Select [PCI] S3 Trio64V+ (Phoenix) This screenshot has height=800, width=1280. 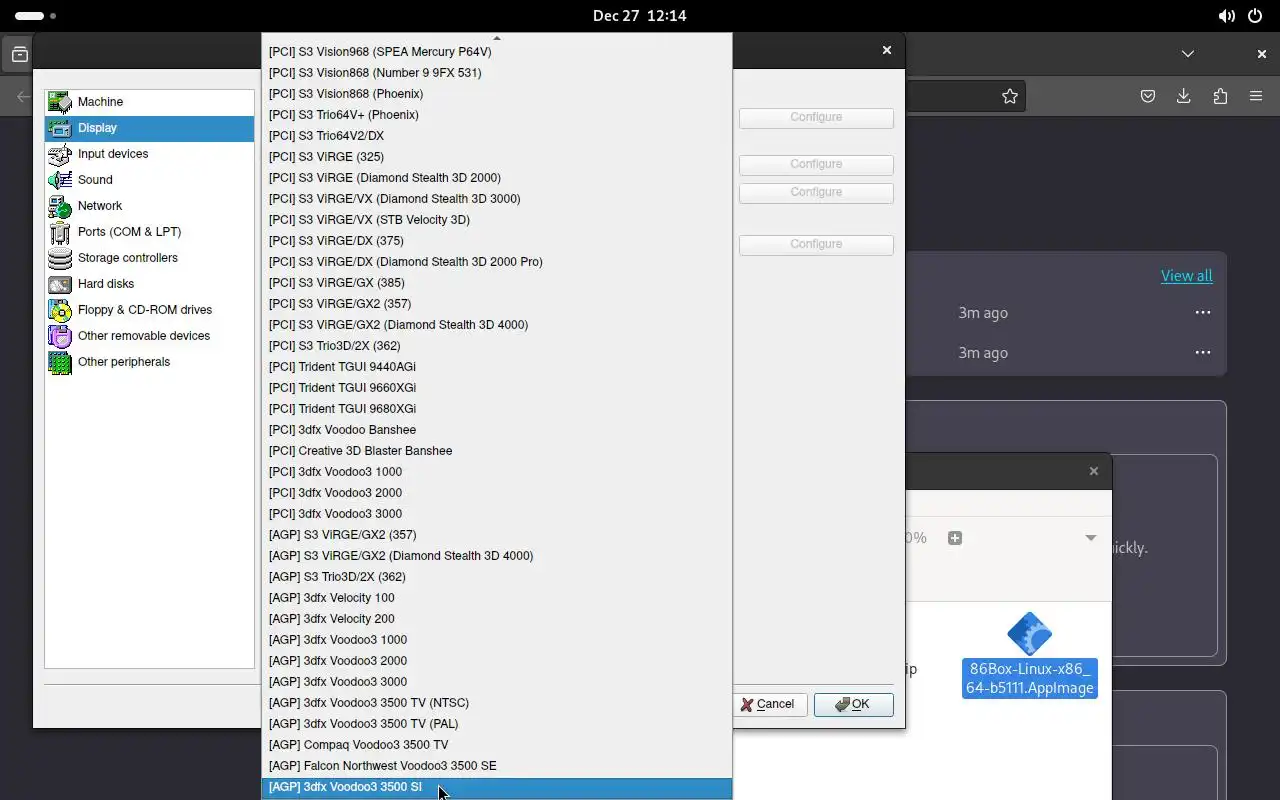click(x=497, y=115)
